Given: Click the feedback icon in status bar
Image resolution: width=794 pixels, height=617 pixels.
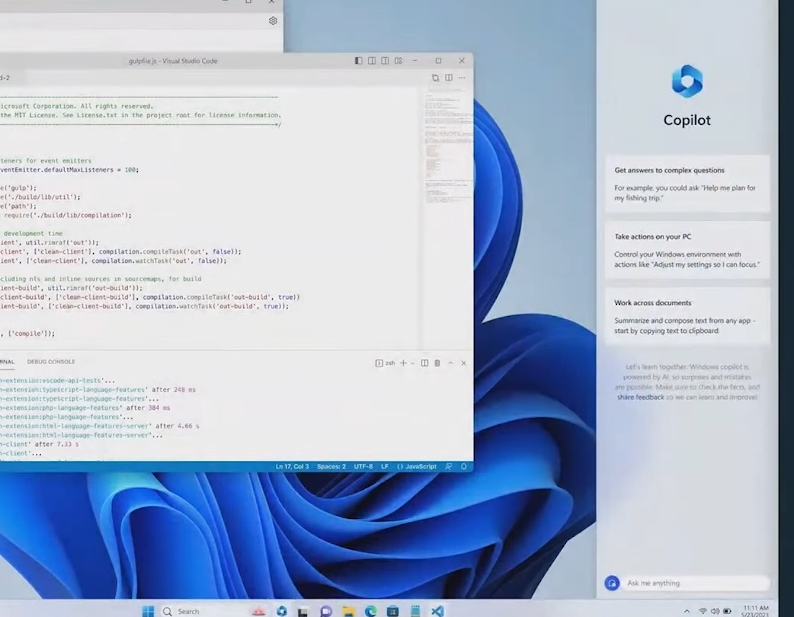Looking at the screenshot, I should point(449,467).
